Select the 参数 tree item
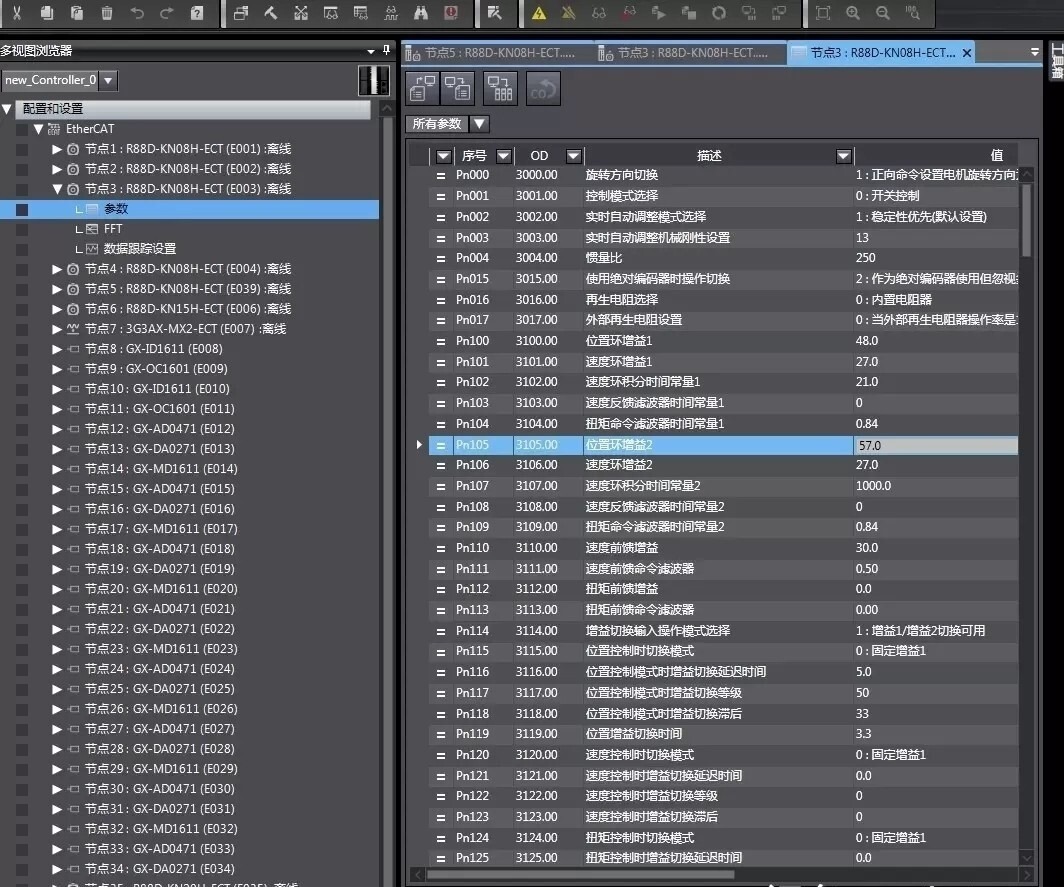Image resolution: width=1064 pixels, height=887 pixels. [x=116, y=209]
